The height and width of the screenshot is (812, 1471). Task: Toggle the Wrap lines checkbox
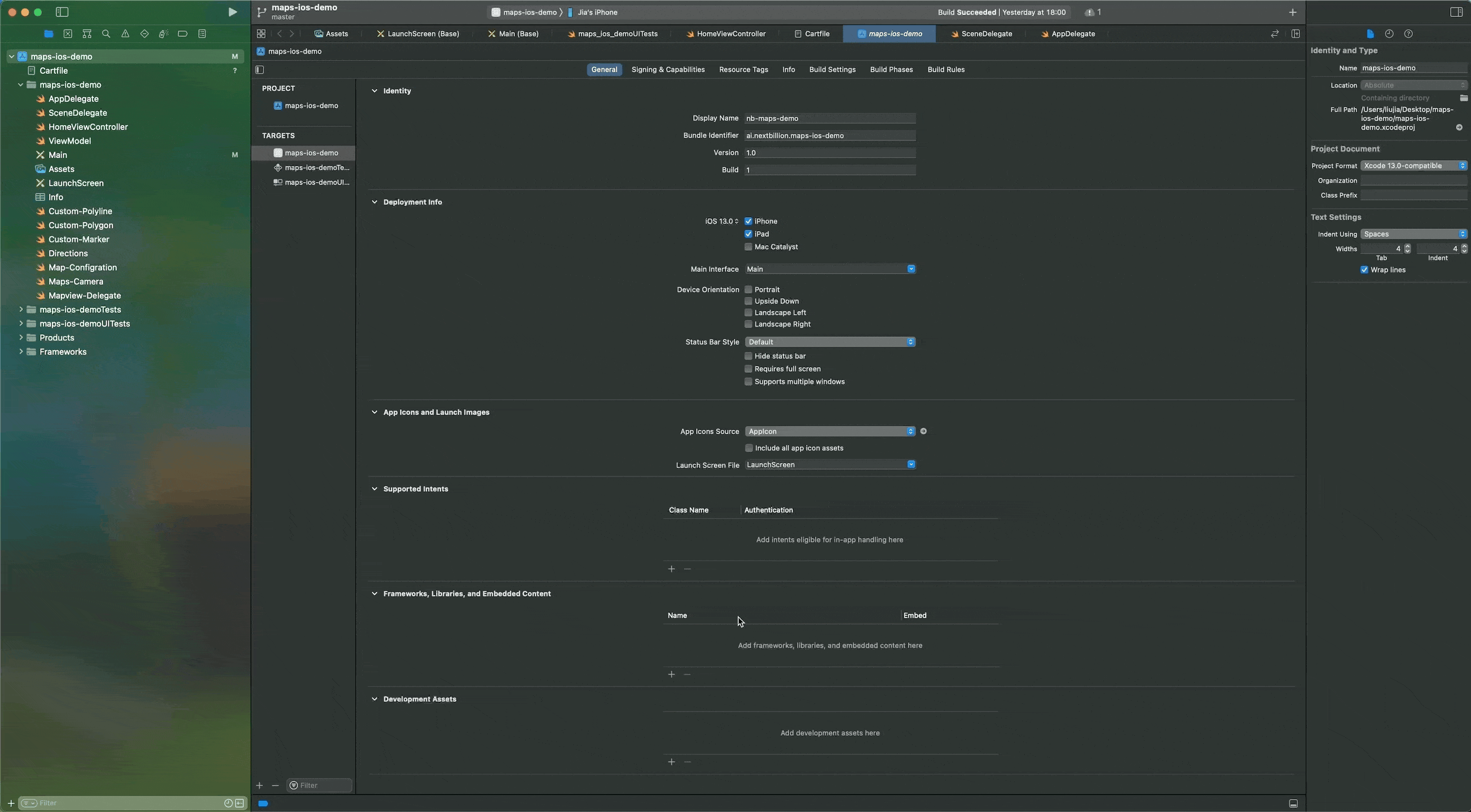tap(1364, 270)
